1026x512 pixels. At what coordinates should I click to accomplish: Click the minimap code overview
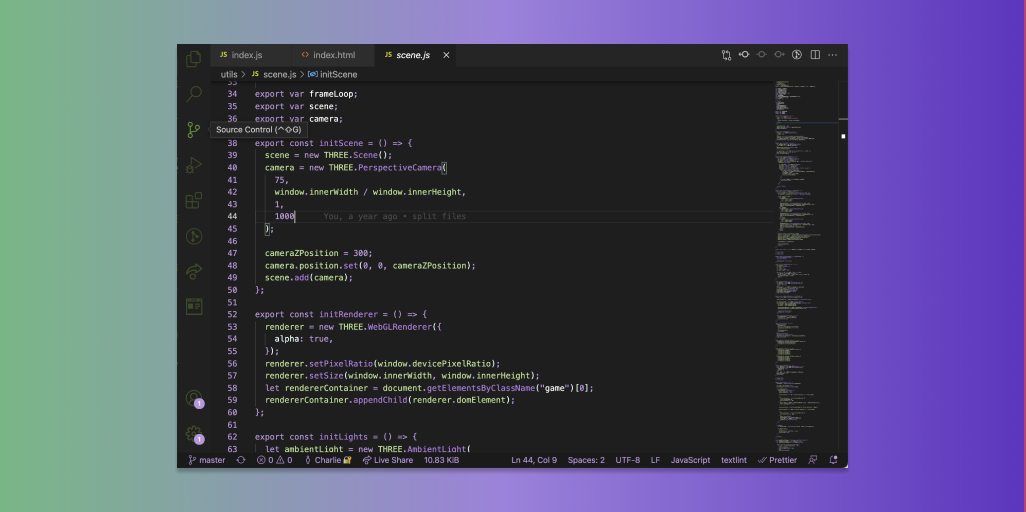click(805, 266)
